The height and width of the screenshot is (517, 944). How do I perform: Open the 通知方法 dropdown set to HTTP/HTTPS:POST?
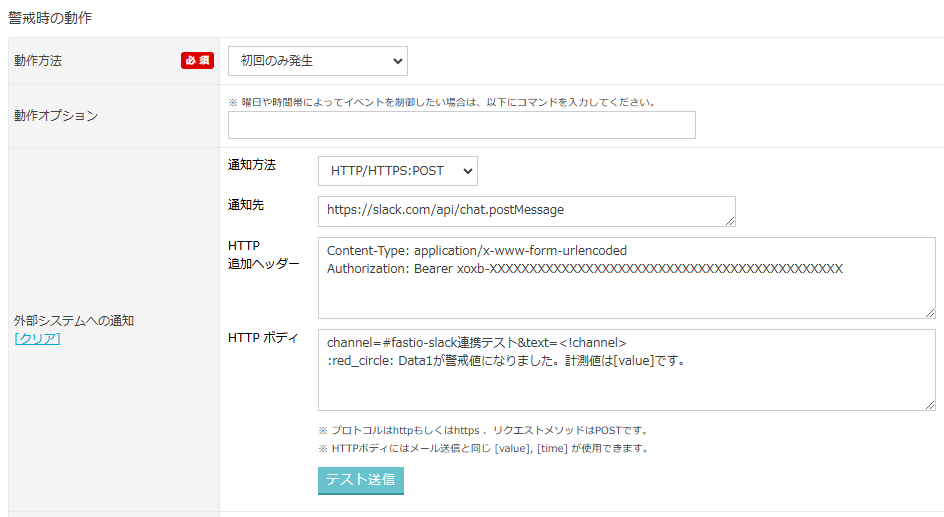(x=397, y=171)
